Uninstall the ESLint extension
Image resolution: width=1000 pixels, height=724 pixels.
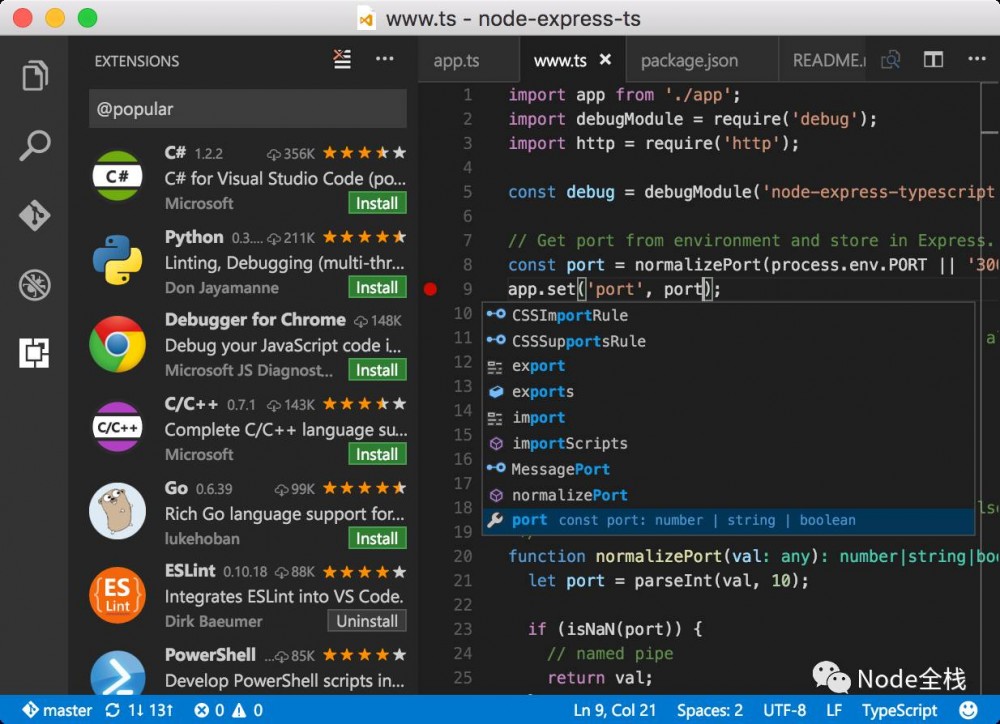366,621
